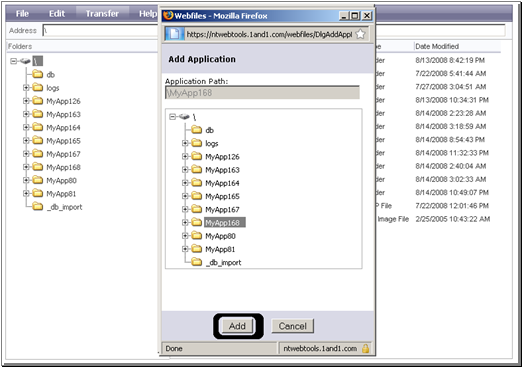
Task: Select MyApp165 folder icon in the dialog tree
Action: tap(197, 196)
